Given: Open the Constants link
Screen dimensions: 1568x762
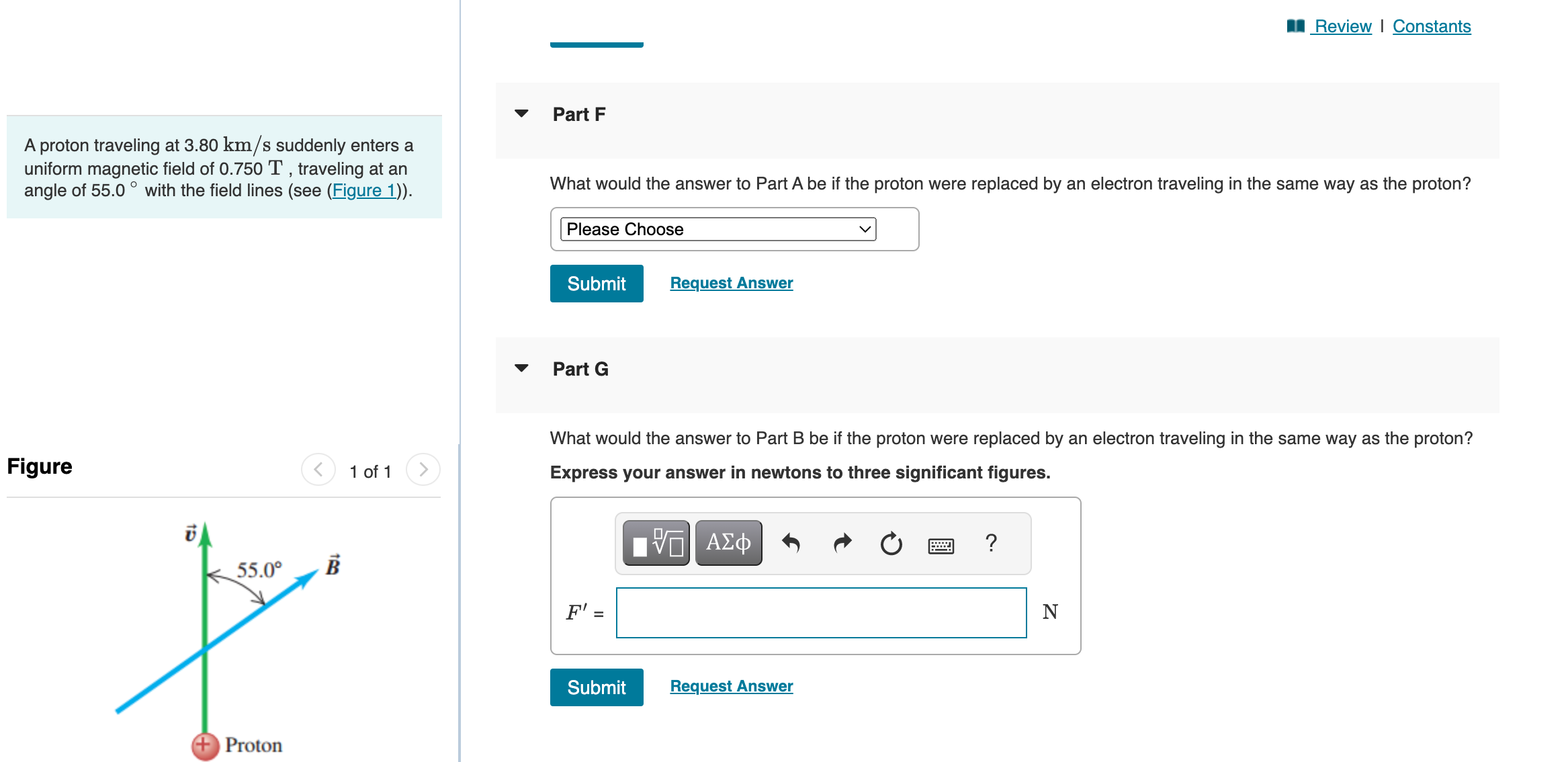Looking at the screenshot, I should pos(1432,26).
